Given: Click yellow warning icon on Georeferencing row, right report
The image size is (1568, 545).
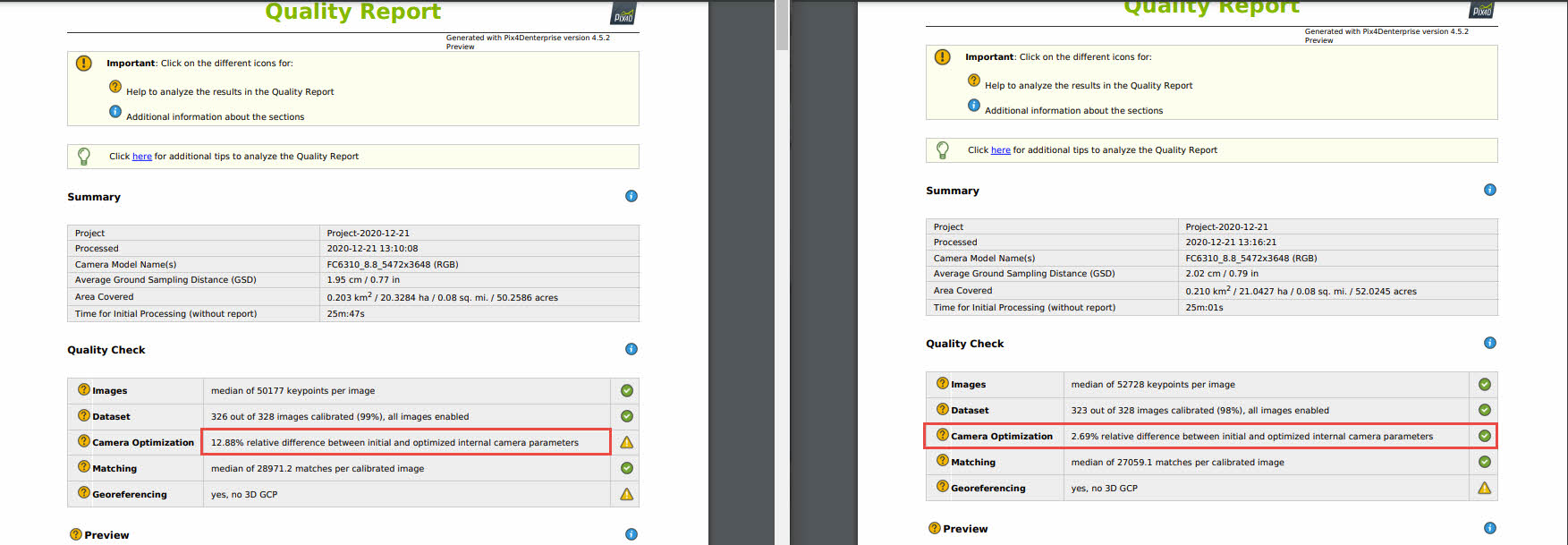Looking at the screenshot, I should click(x=1485, y=488).
